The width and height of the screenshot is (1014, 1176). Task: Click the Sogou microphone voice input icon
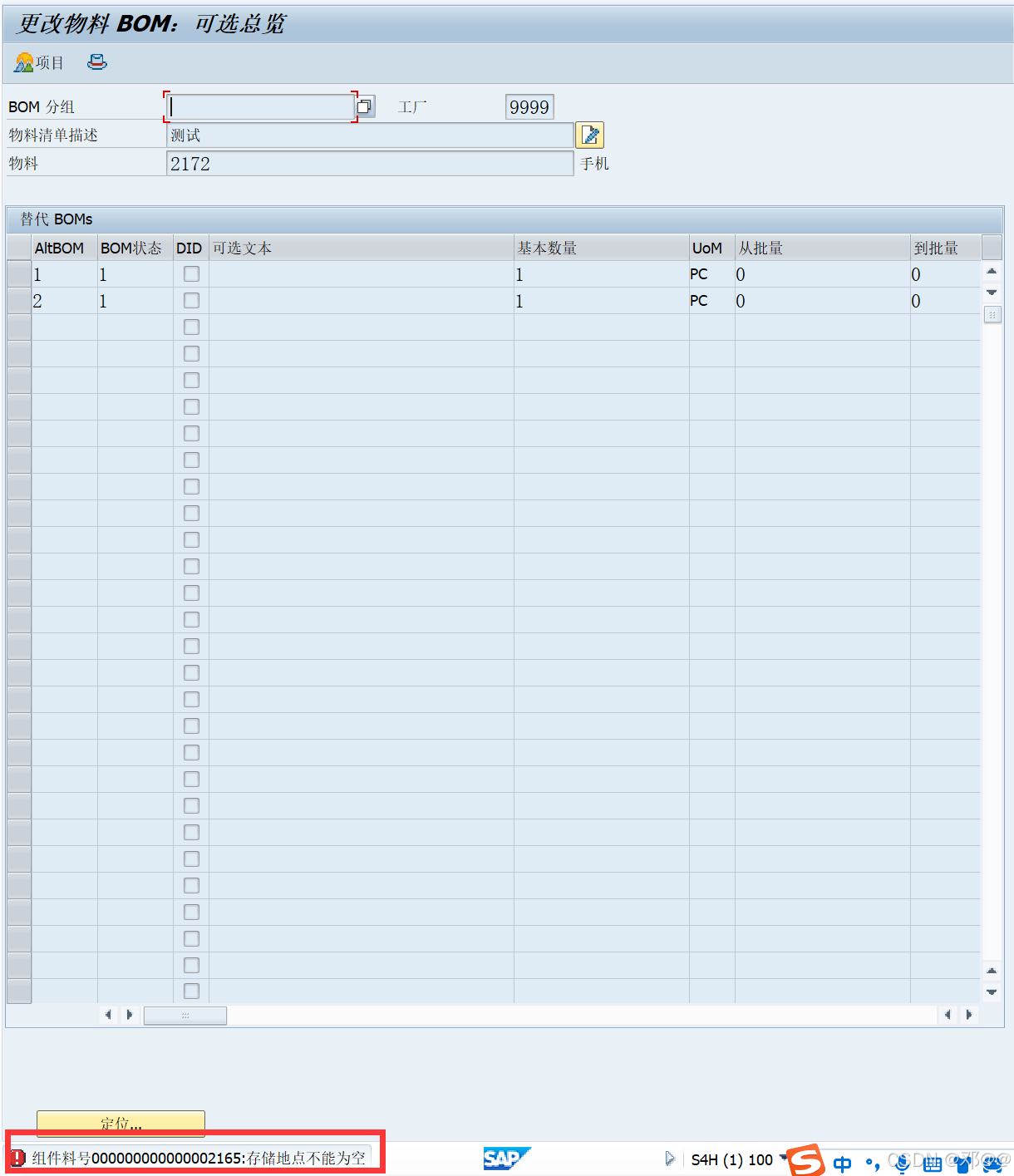[x=902, y=1164]
